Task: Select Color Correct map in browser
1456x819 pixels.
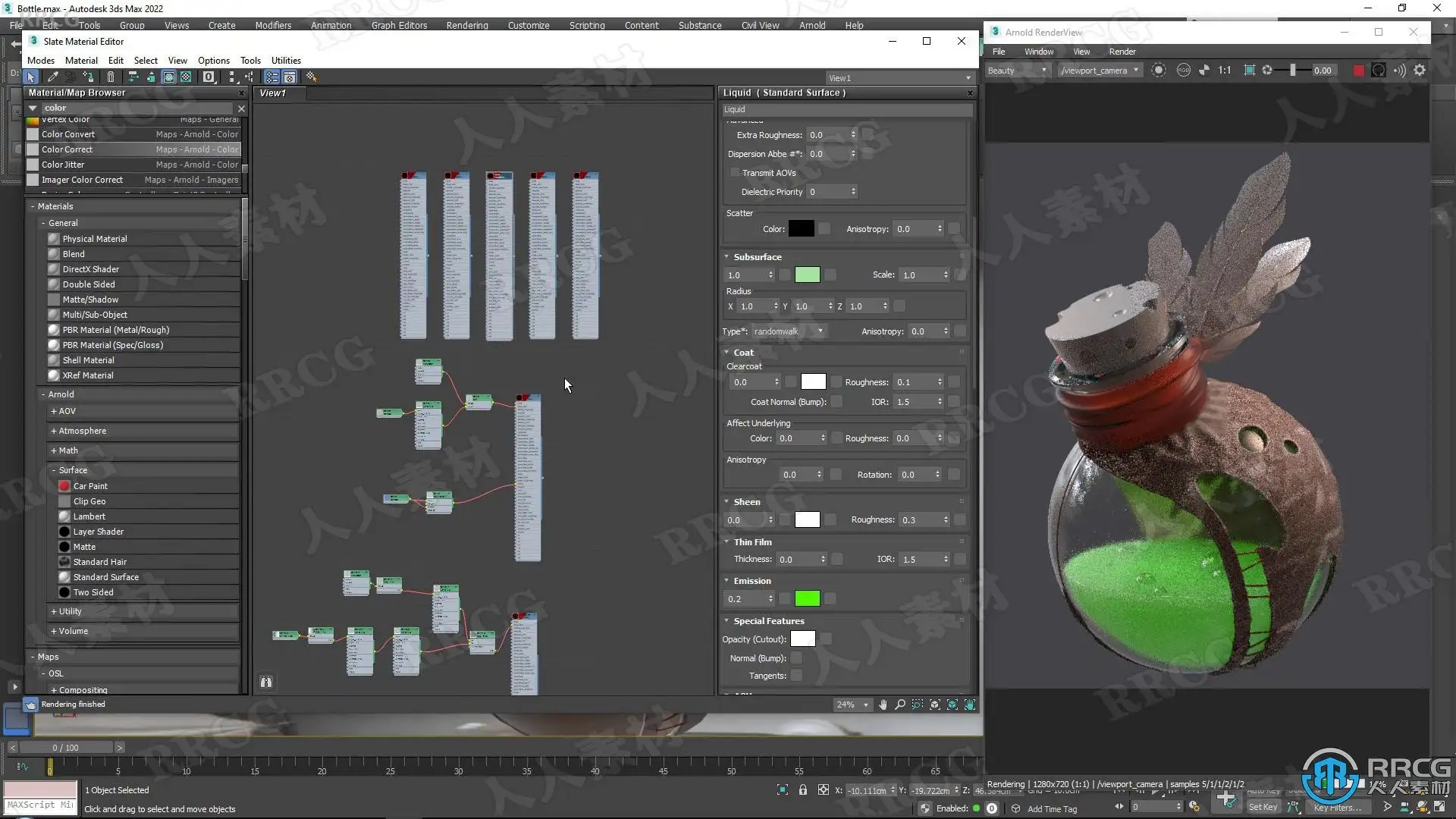Action: click(133, 149)
